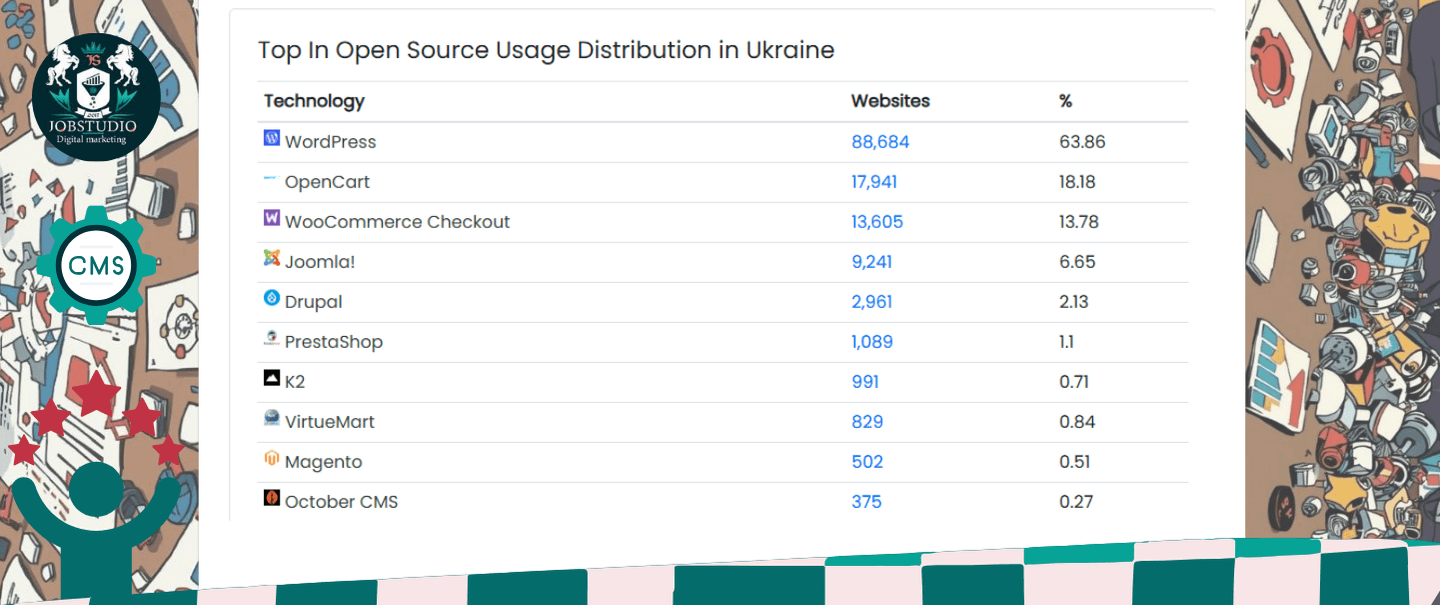The height and width of the screenshot is (605, 1440).
Task: Click the Drupal logo icon
Action: (x=271, y=298)
